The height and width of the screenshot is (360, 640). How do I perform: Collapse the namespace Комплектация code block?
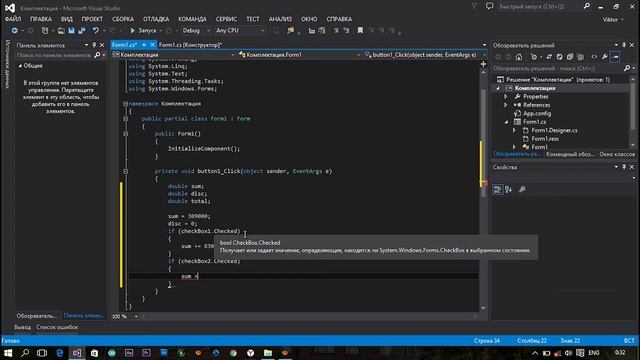tap(126, 104)
